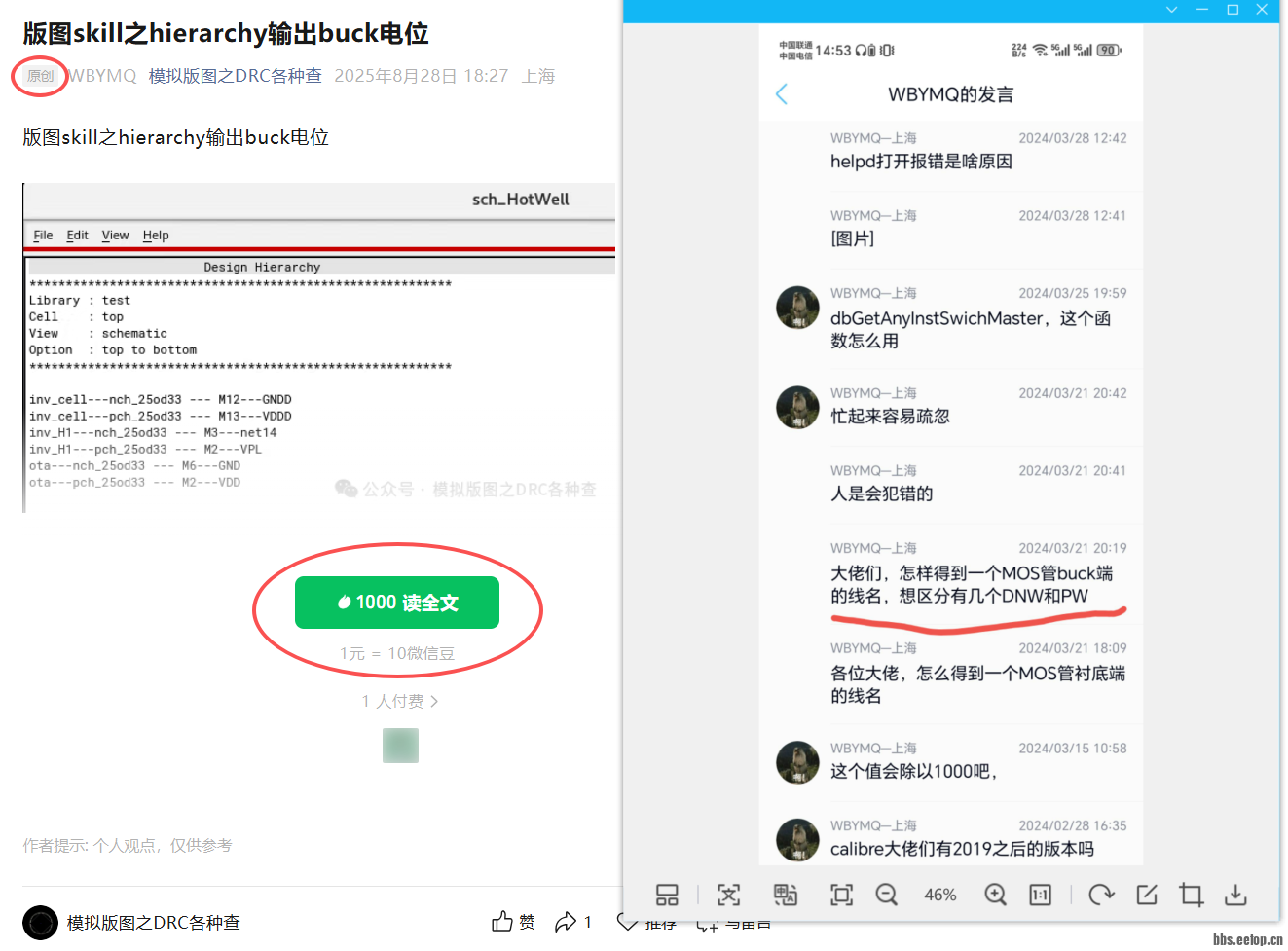1288x951 pixels.
Task: Open the 46% zoom level control
Action: tap(939, 895)
